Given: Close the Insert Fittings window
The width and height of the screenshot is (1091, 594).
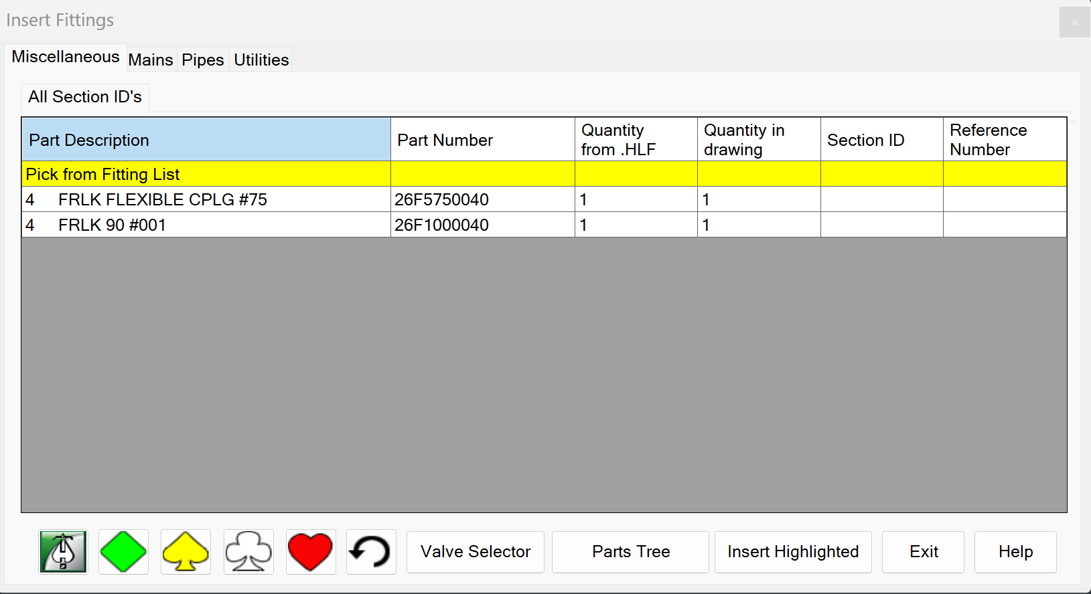Looking at the screenshot, I should tap(1074, 22).
